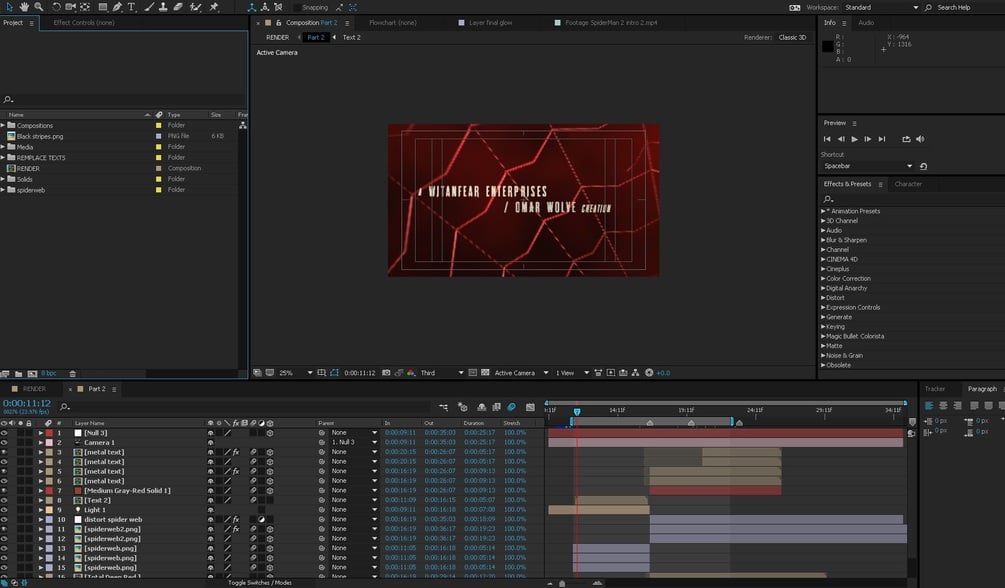Select the Eraser tool
This screenshot has width=1005, height=588.
pos(178,7)
